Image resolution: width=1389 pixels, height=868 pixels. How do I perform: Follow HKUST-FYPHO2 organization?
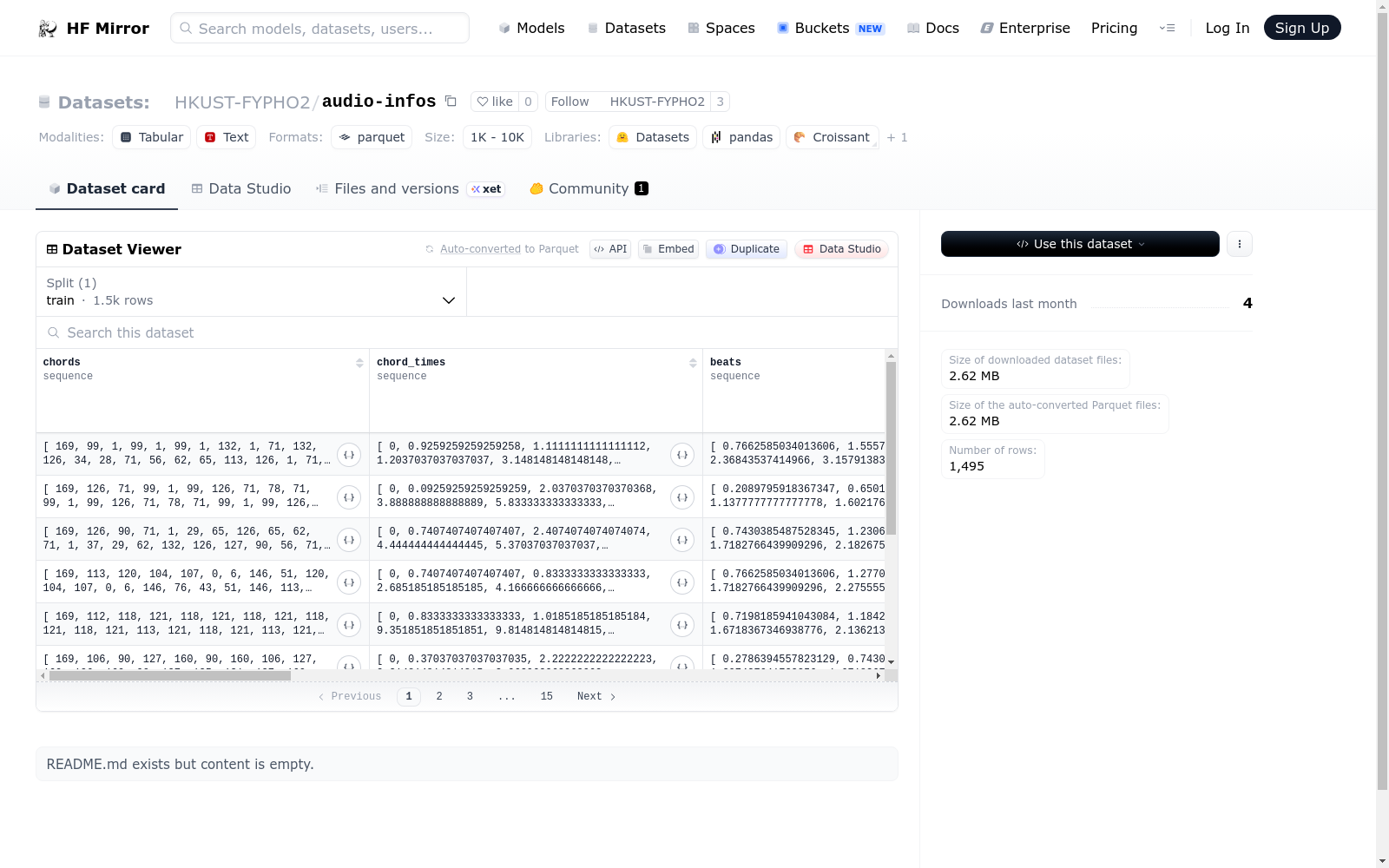click(x=628, y=102)
